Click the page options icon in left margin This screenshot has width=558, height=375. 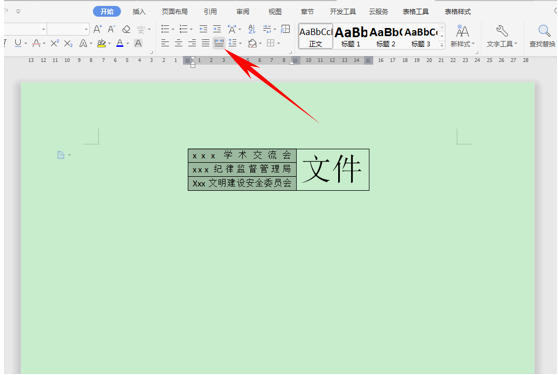pos(61,155)
